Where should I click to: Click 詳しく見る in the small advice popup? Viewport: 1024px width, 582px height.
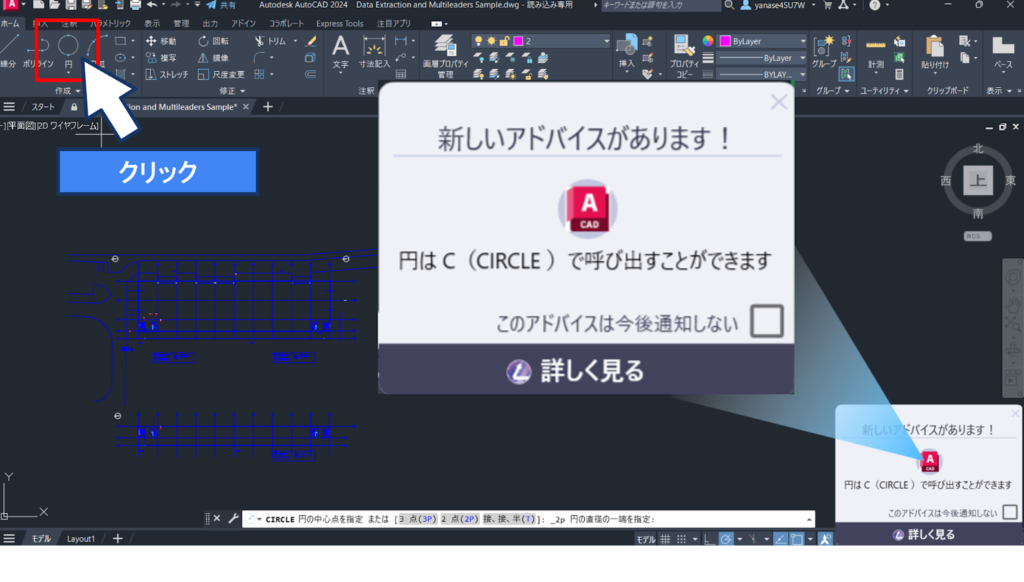(x=923, y=534)
